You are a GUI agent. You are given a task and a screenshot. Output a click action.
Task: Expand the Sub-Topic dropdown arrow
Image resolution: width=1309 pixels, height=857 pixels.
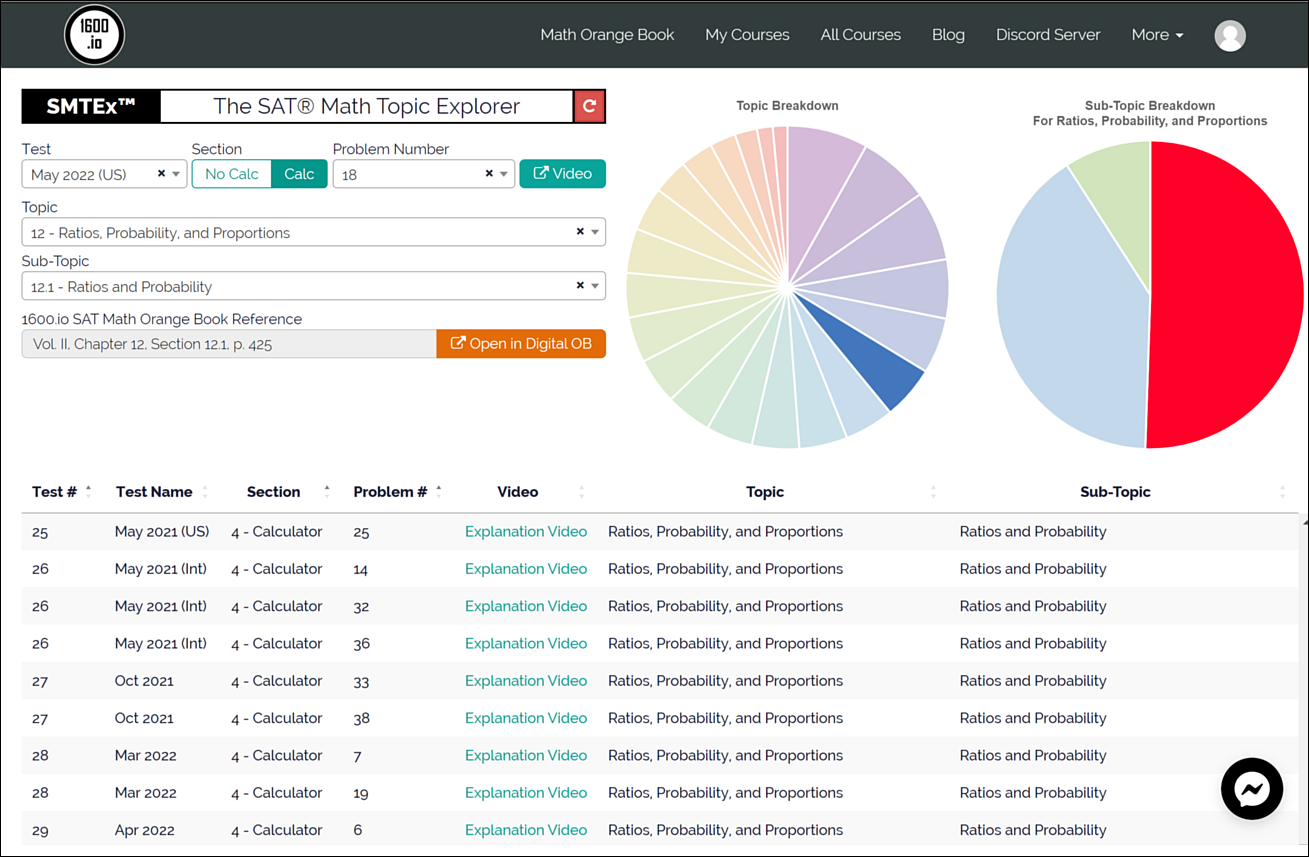[595, 286]
